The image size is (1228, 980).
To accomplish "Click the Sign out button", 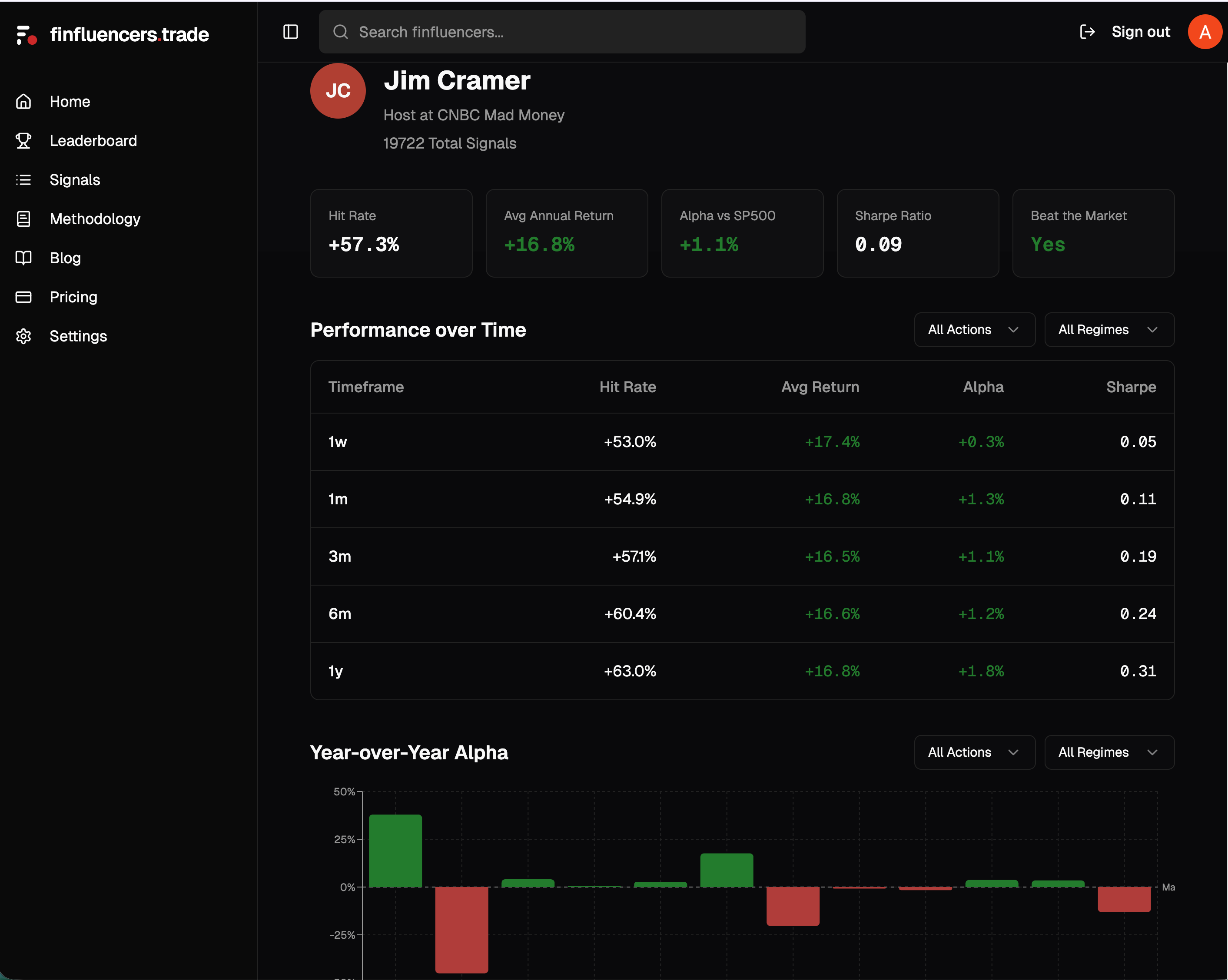I will click(x=1140, y=32).
